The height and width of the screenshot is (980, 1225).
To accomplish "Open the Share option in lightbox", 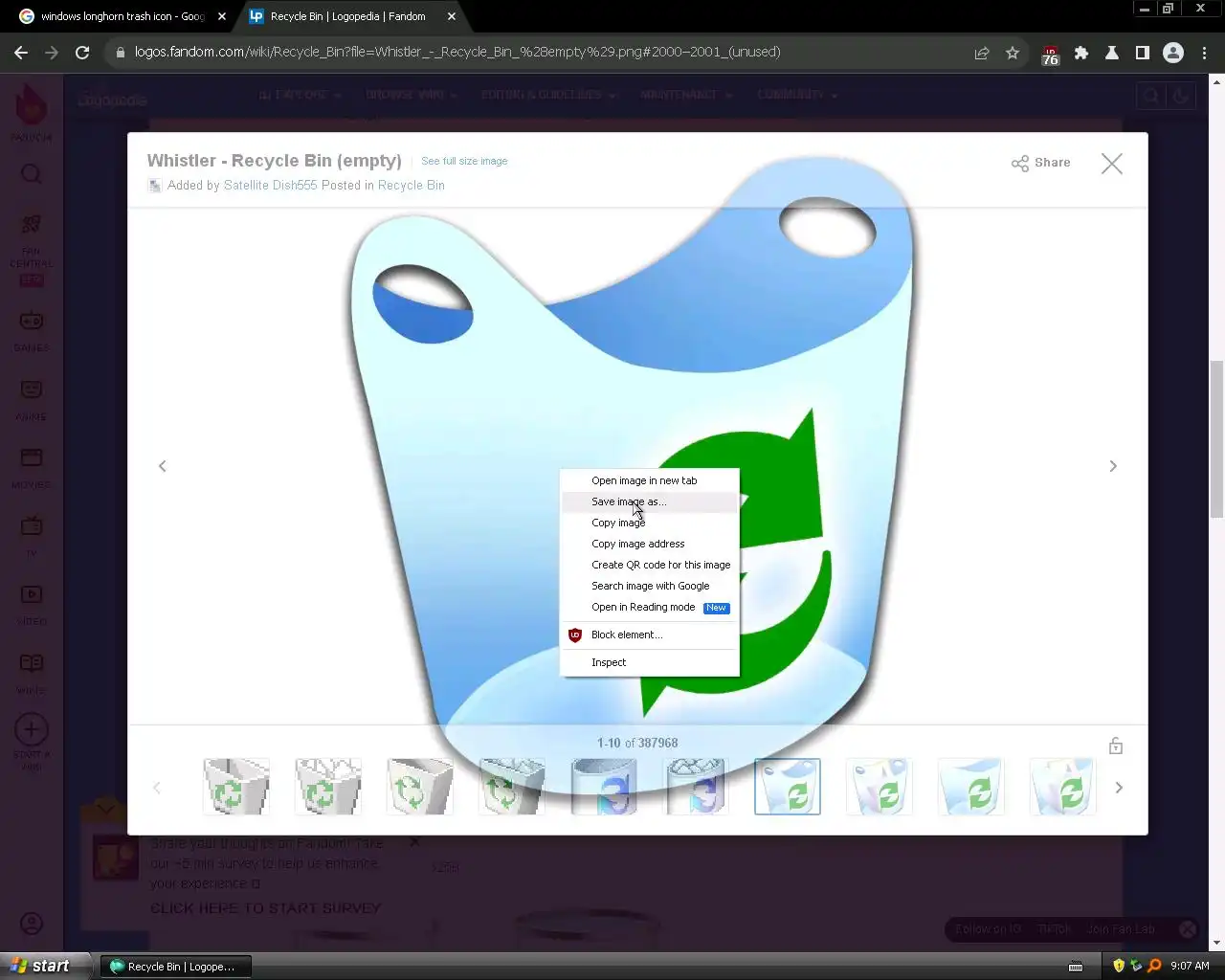I will tap(1040, 163).
